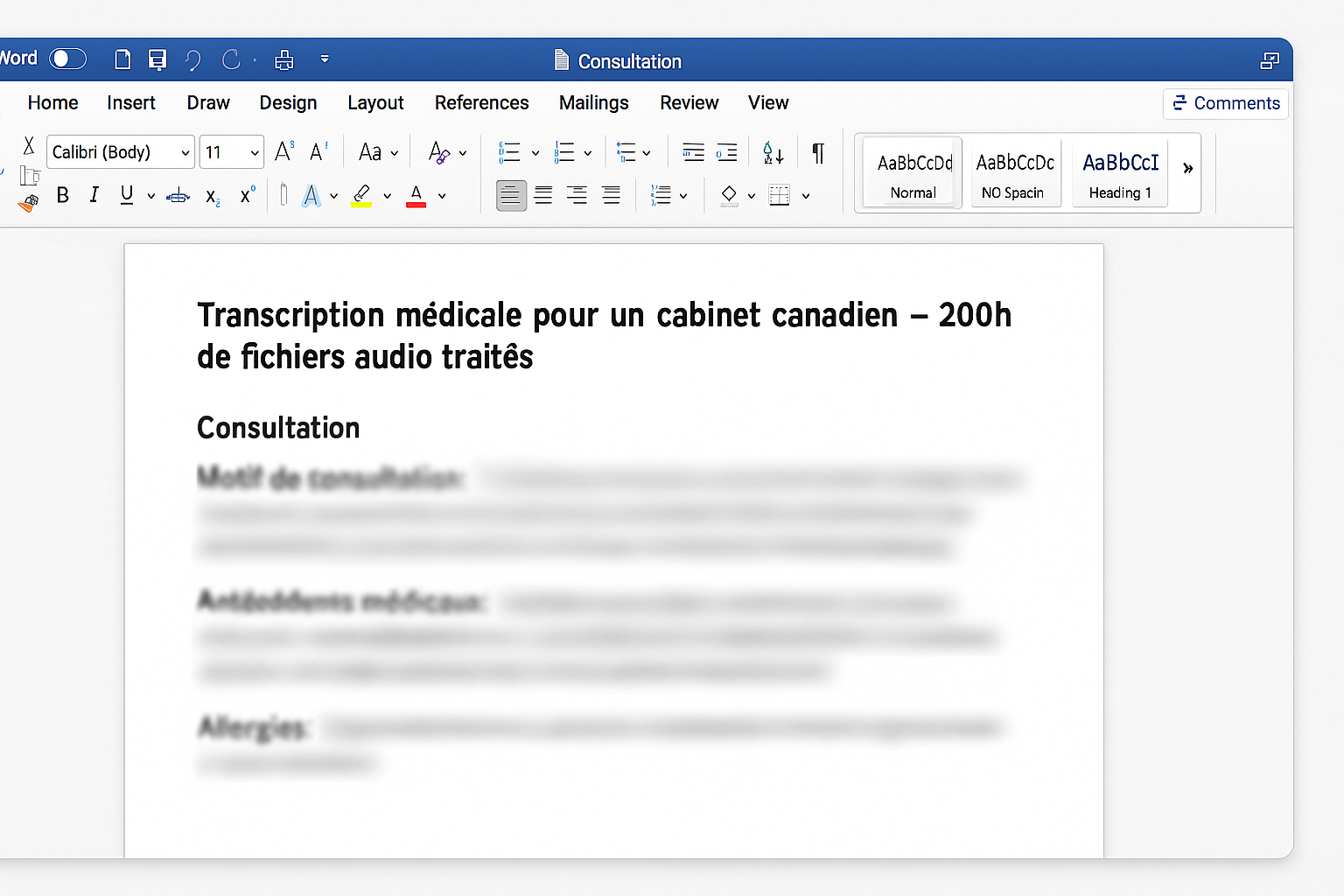
Task: Expand the multilevel list arrow
Action: pos(647,153)
